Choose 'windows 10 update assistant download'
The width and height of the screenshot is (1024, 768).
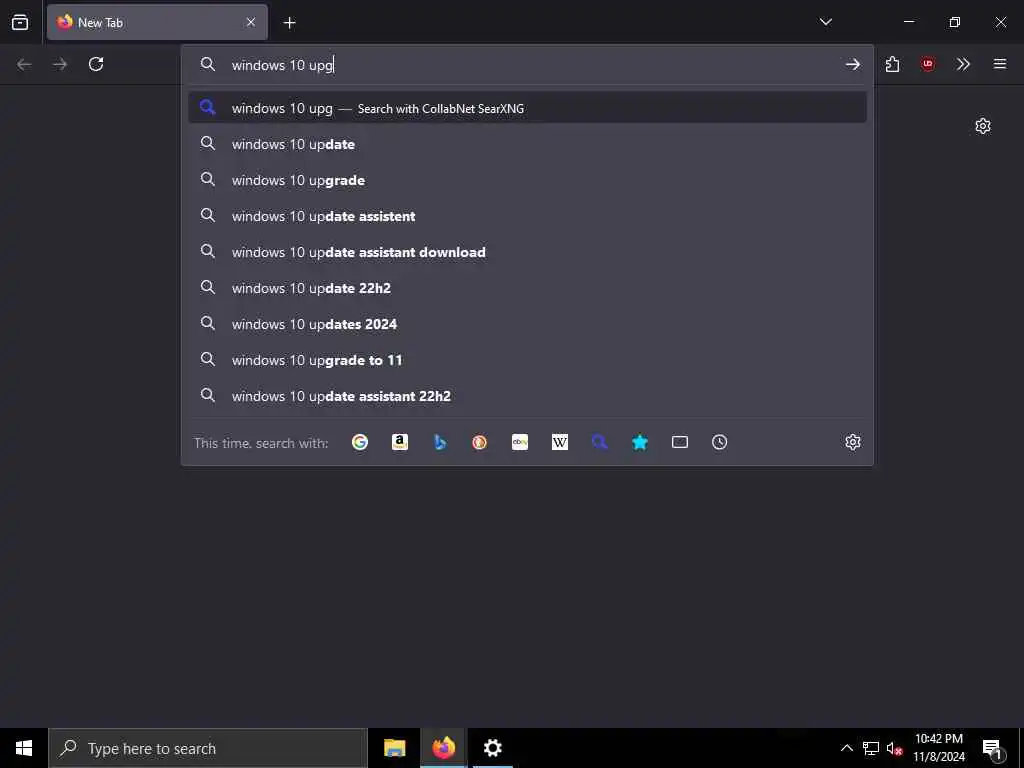click(527, 251)
